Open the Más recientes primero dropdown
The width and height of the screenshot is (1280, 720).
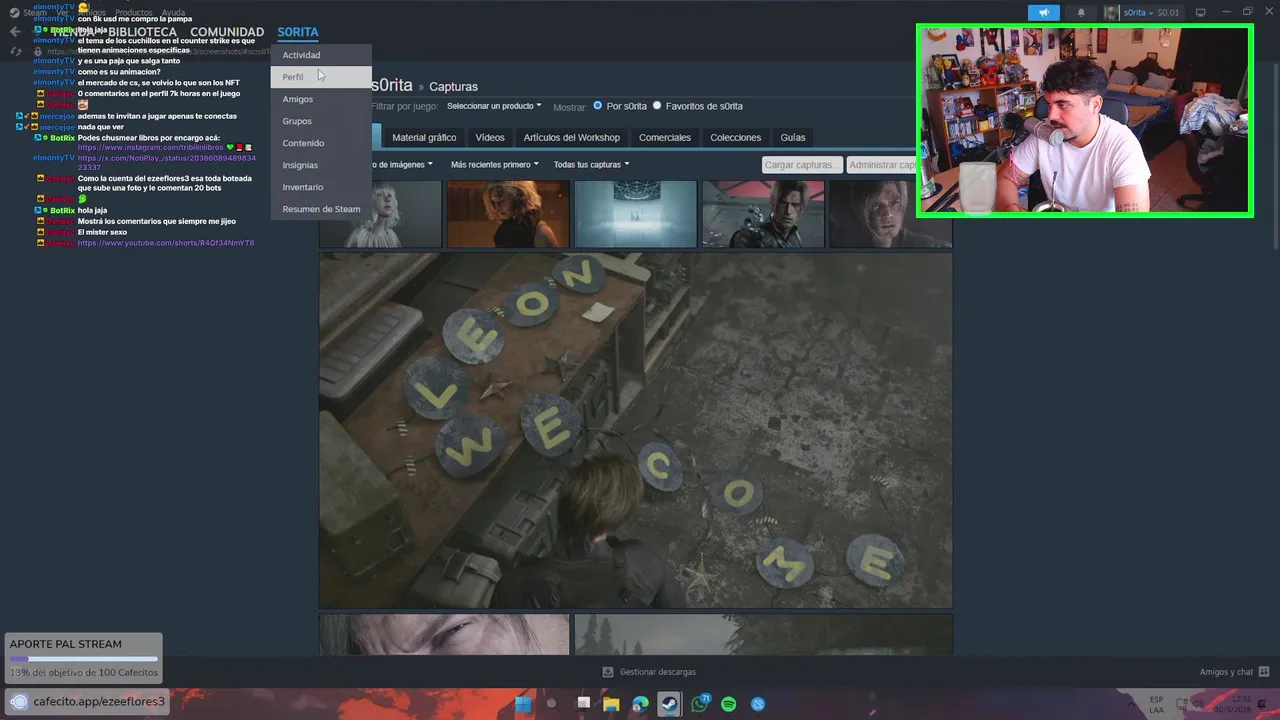click(x=494, y=164)
